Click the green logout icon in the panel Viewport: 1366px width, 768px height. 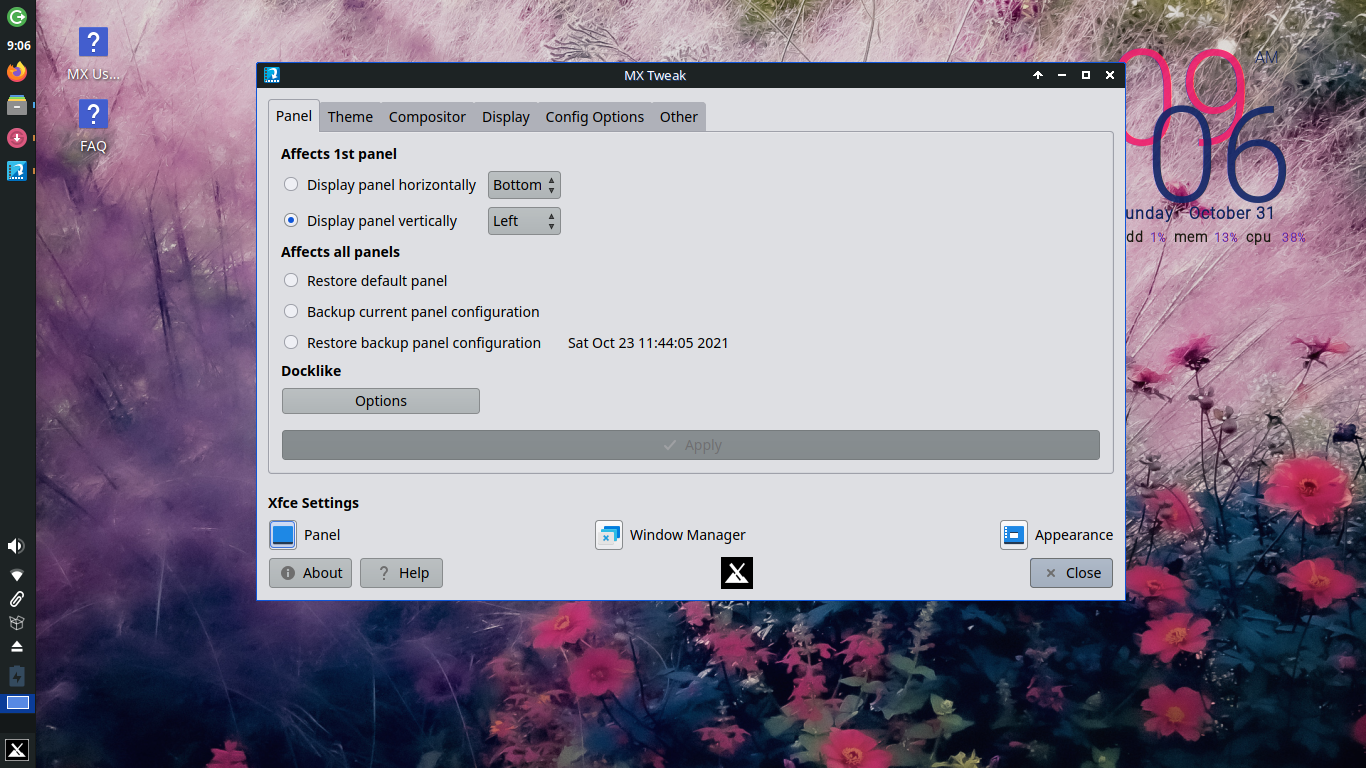coord(17,16)
